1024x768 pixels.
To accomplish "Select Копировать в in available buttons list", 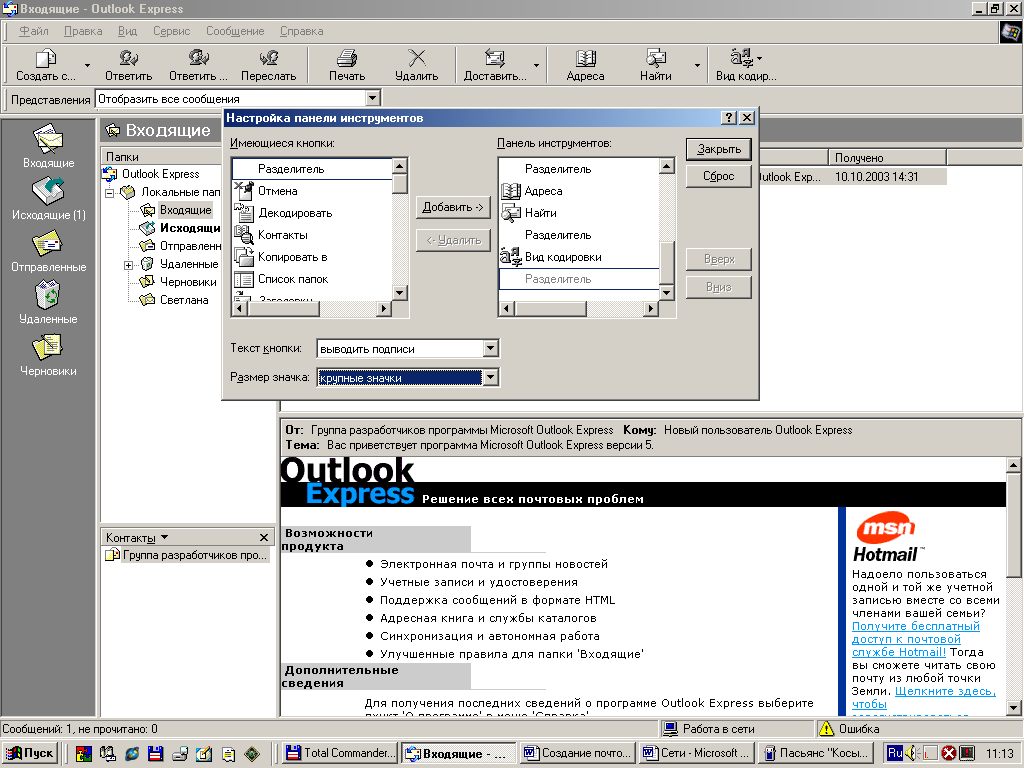I will pyautogui.click(x=312, y=257).
